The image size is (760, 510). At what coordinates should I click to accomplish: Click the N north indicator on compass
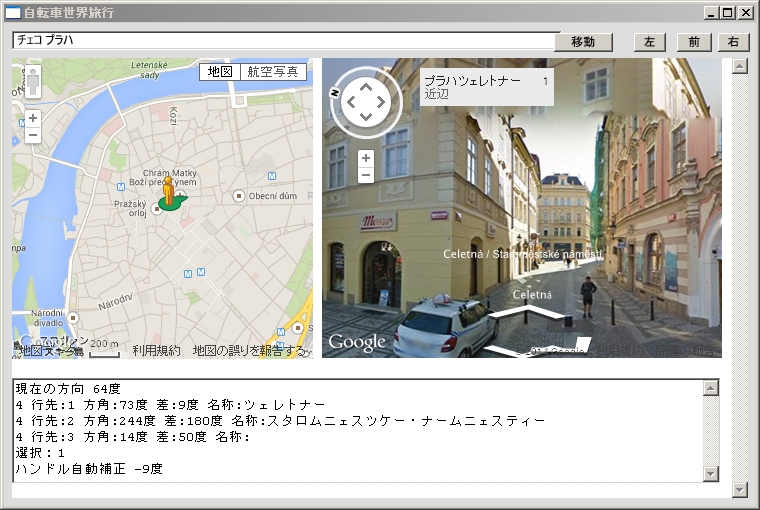click(335, 93)
